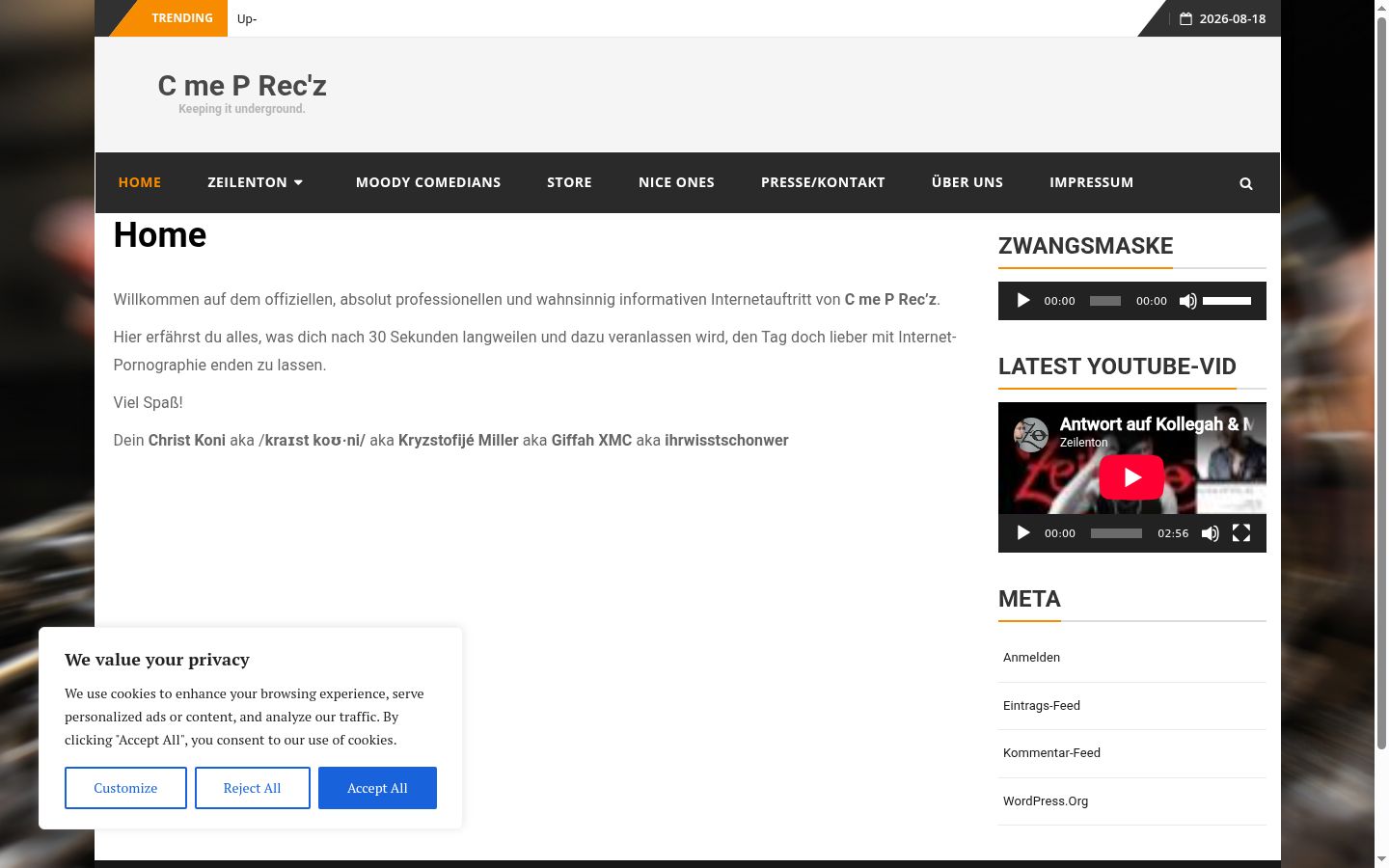The height and width of the screenshot is (868, 1389).
Task: Open the Über Uns page
Action: (x=967, y=182)
